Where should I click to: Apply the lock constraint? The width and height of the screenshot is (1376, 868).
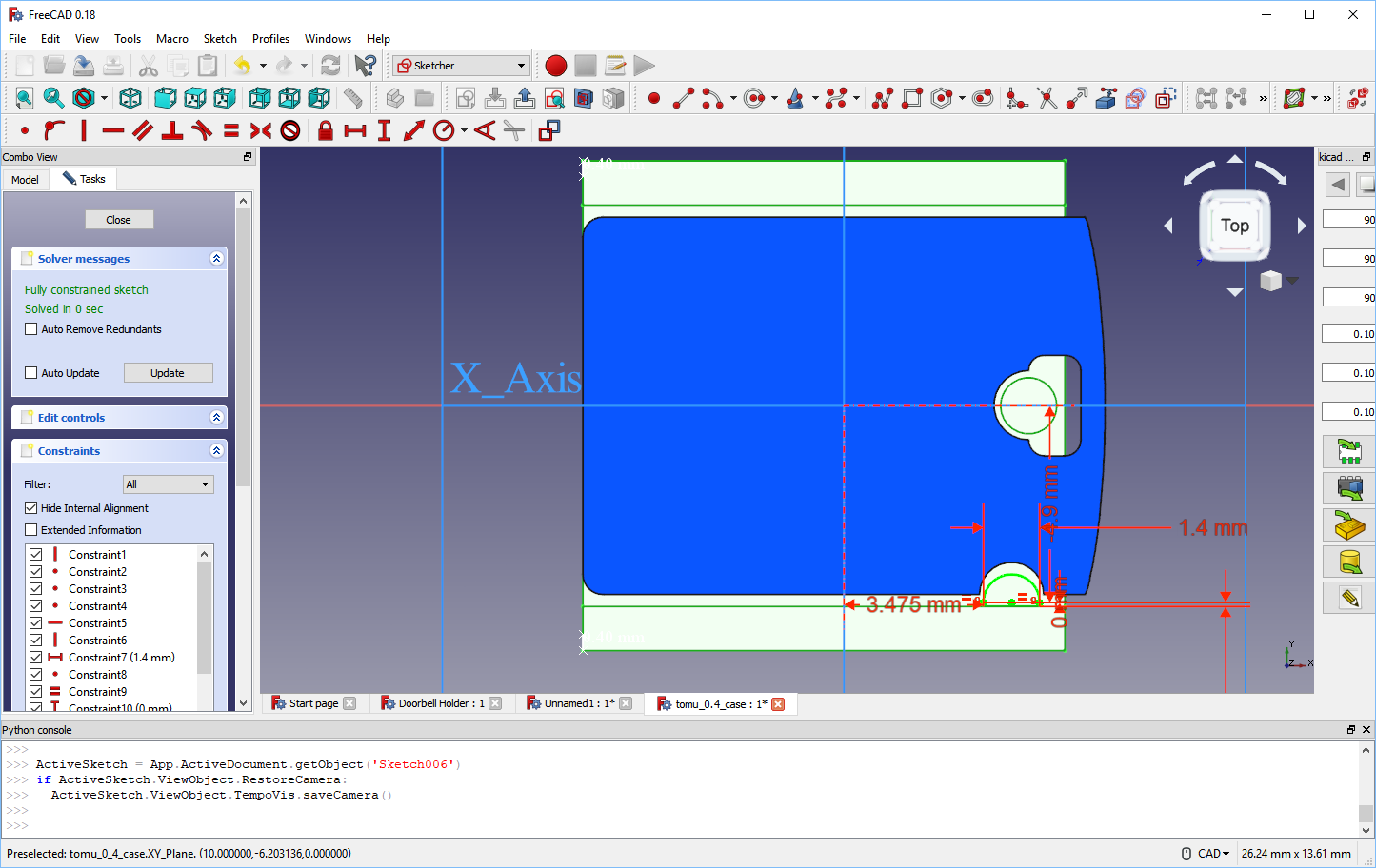(325, 130)
